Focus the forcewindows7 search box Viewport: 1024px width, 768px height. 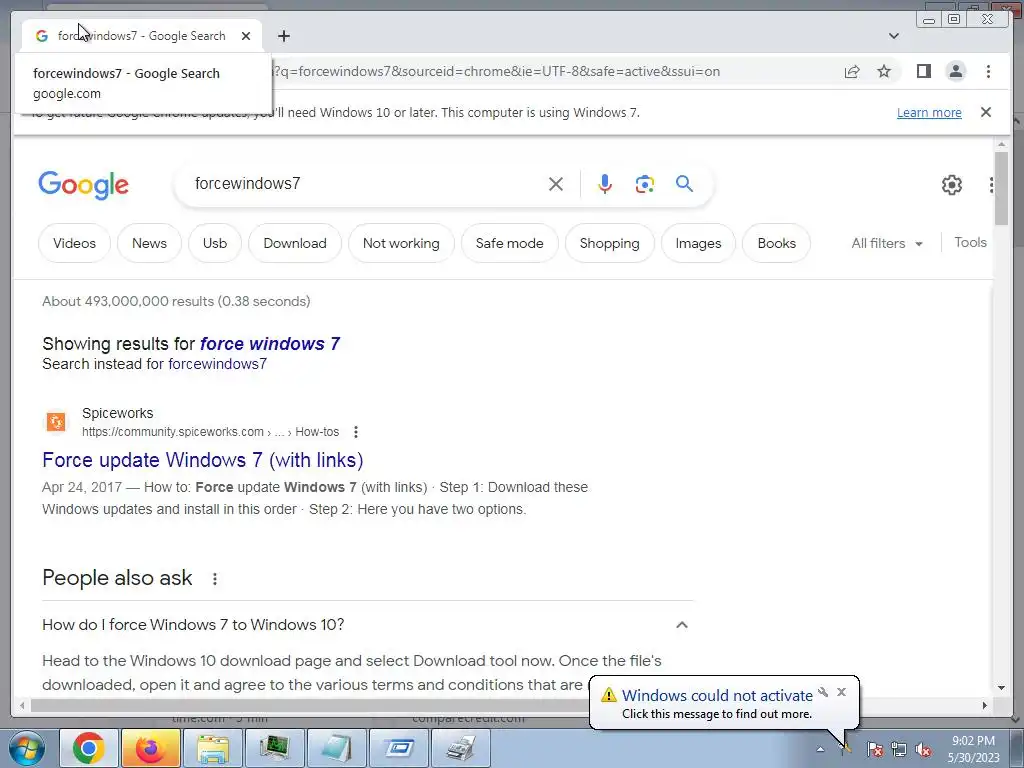[x=366, y=184]
